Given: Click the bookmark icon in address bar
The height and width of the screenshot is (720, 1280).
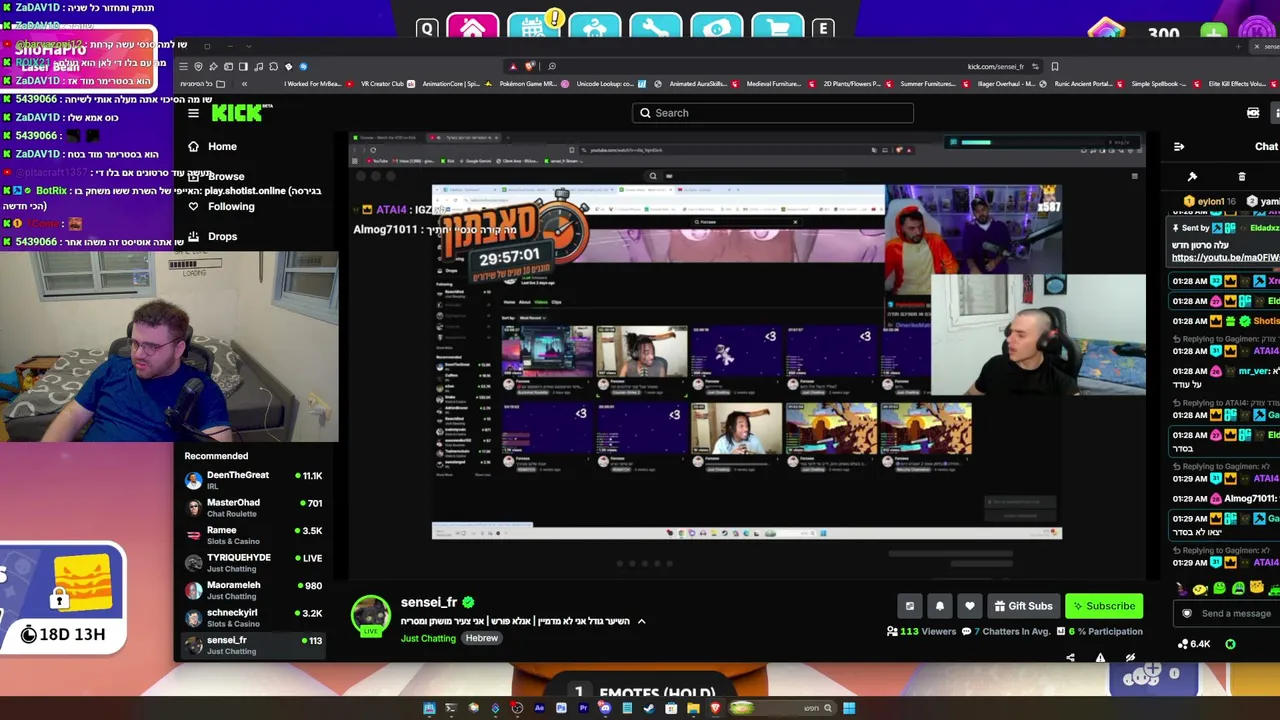Looking at the screenshot, I should (x=1054, y=67).
